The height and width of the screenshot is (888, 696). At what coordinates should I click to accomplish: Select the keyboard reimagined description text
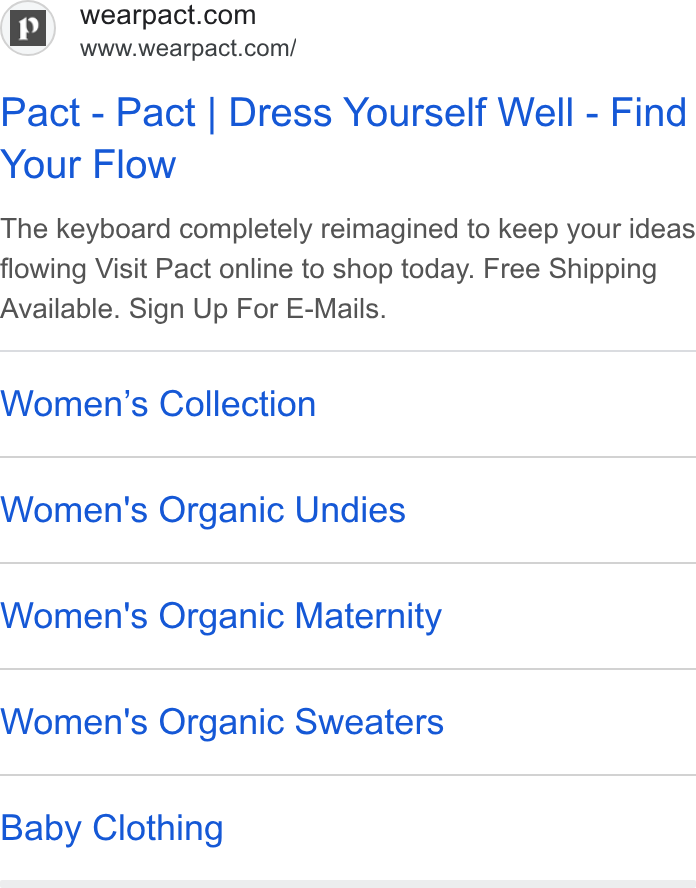[x=347, y=269]
